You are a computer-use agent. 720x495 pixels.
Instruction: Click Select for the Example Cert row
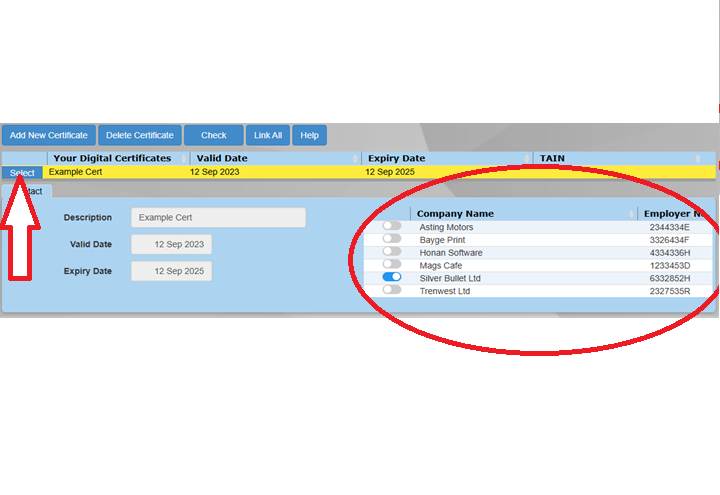[x=22, y=173]
